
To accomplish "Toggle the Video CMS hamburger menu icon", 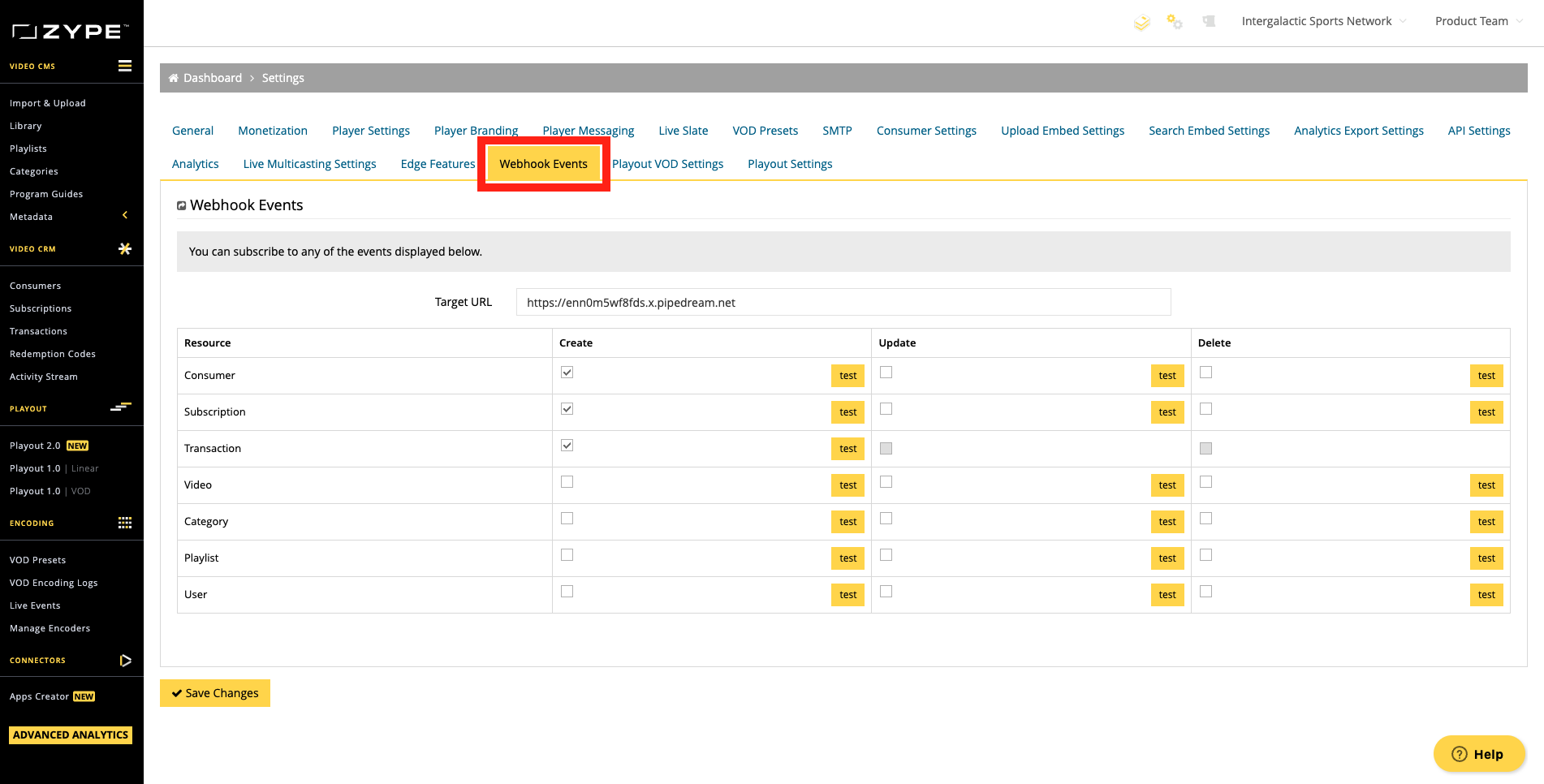I will (125, 66).
